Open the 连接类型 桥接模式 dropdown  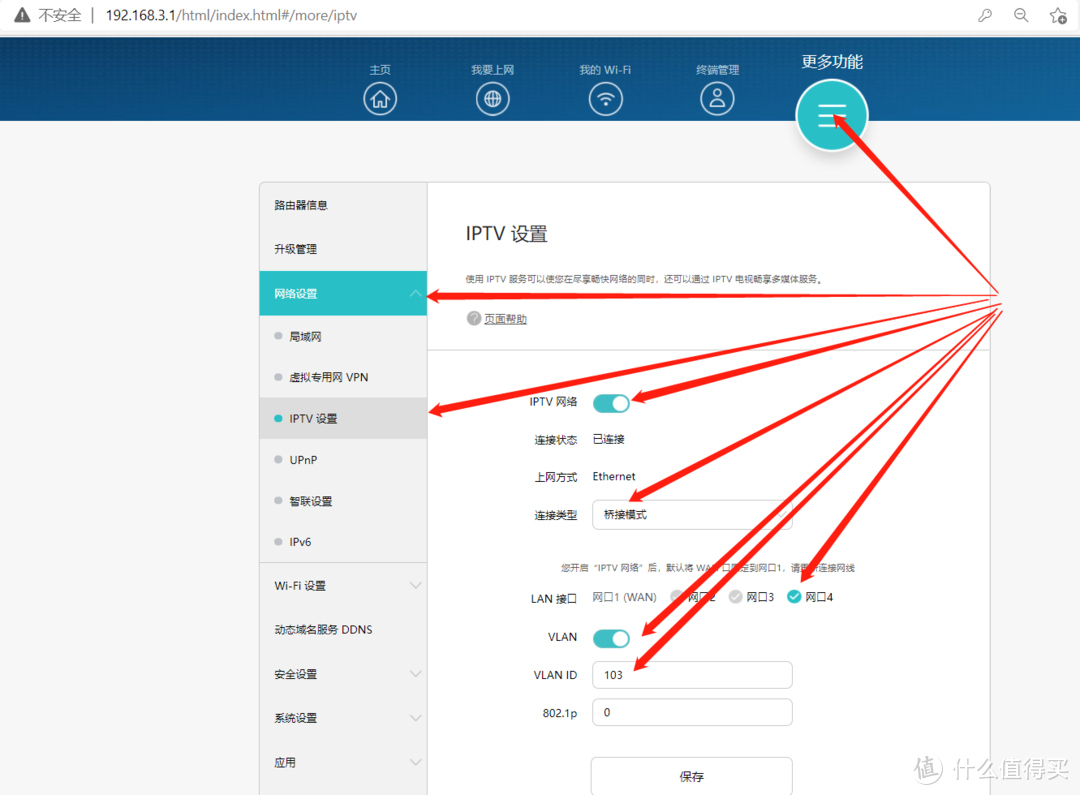coord(691,514)
